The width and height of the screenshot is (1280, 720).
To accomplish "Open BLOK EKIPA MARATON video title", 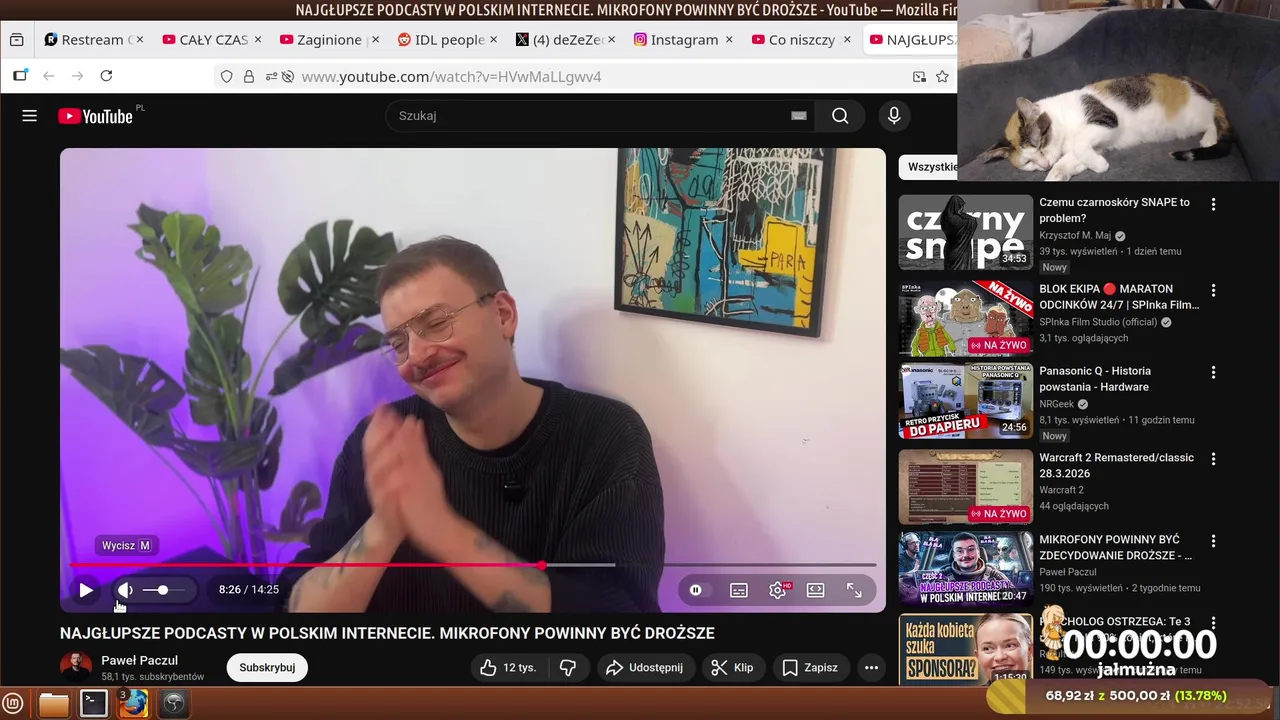I will [1119, 297].
